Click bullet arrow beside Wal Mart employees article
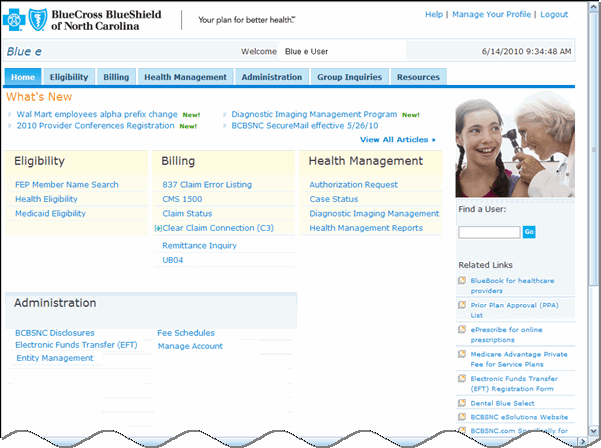This screenshot has width=601, height=448. (10, 115)
